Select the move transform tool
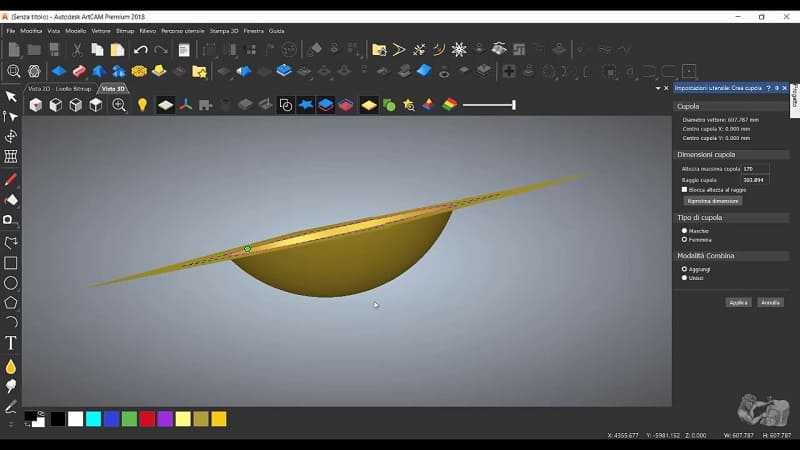 pyautogui.click(x=11, y=136)
